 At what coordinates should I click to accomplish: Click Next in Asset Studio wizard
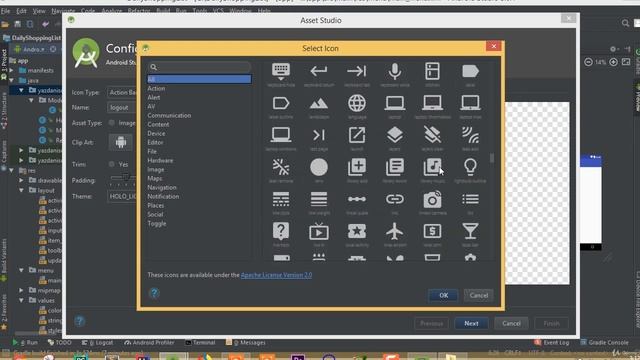coord(471,323)
